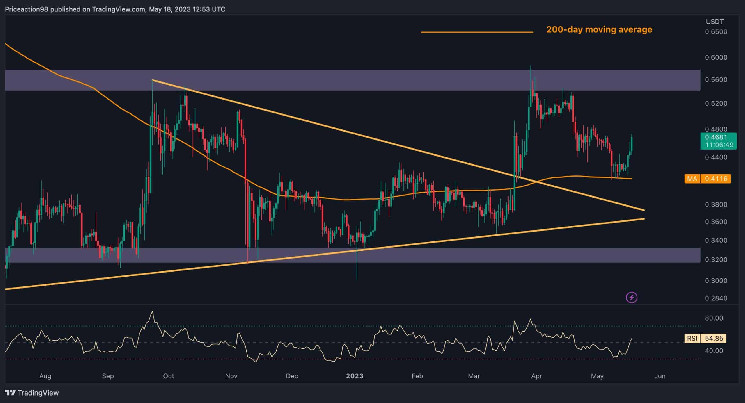Click the orange MA label tag
The image size is (745, 403).
point(691,179)
